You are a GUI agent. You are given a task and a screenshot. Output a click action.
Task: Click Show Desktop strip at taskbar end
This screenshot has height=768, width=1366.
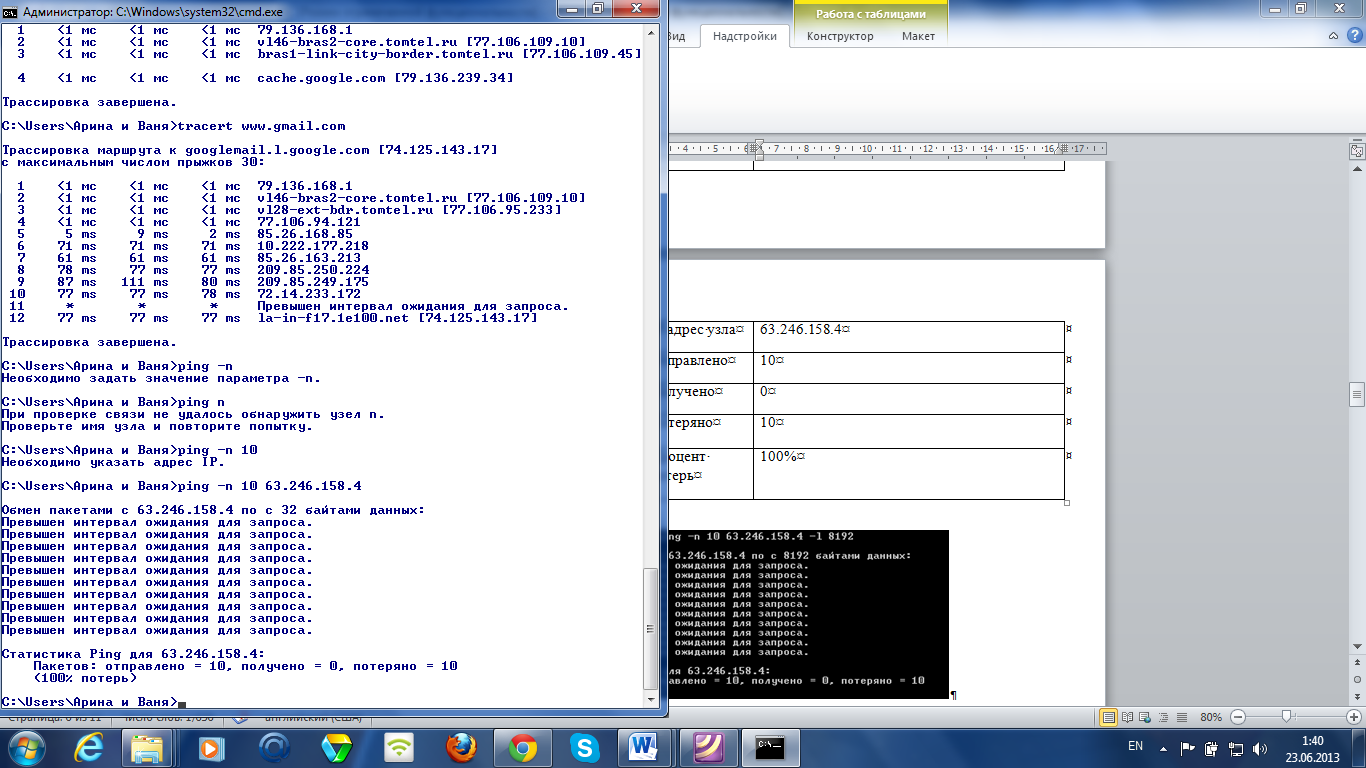pyautogui.click(x=1359, y=748)
